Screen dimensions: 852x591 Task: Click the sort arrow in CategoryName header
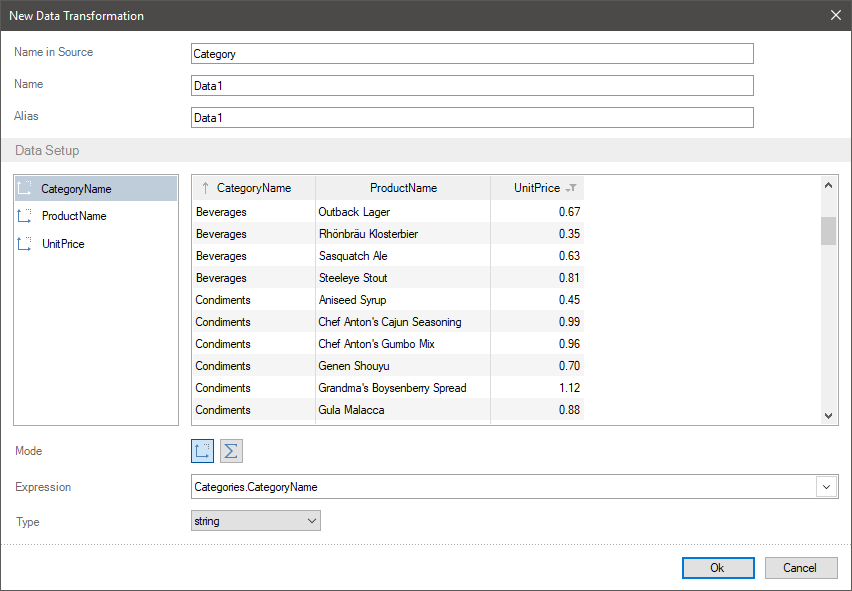(x=205, y=188)
